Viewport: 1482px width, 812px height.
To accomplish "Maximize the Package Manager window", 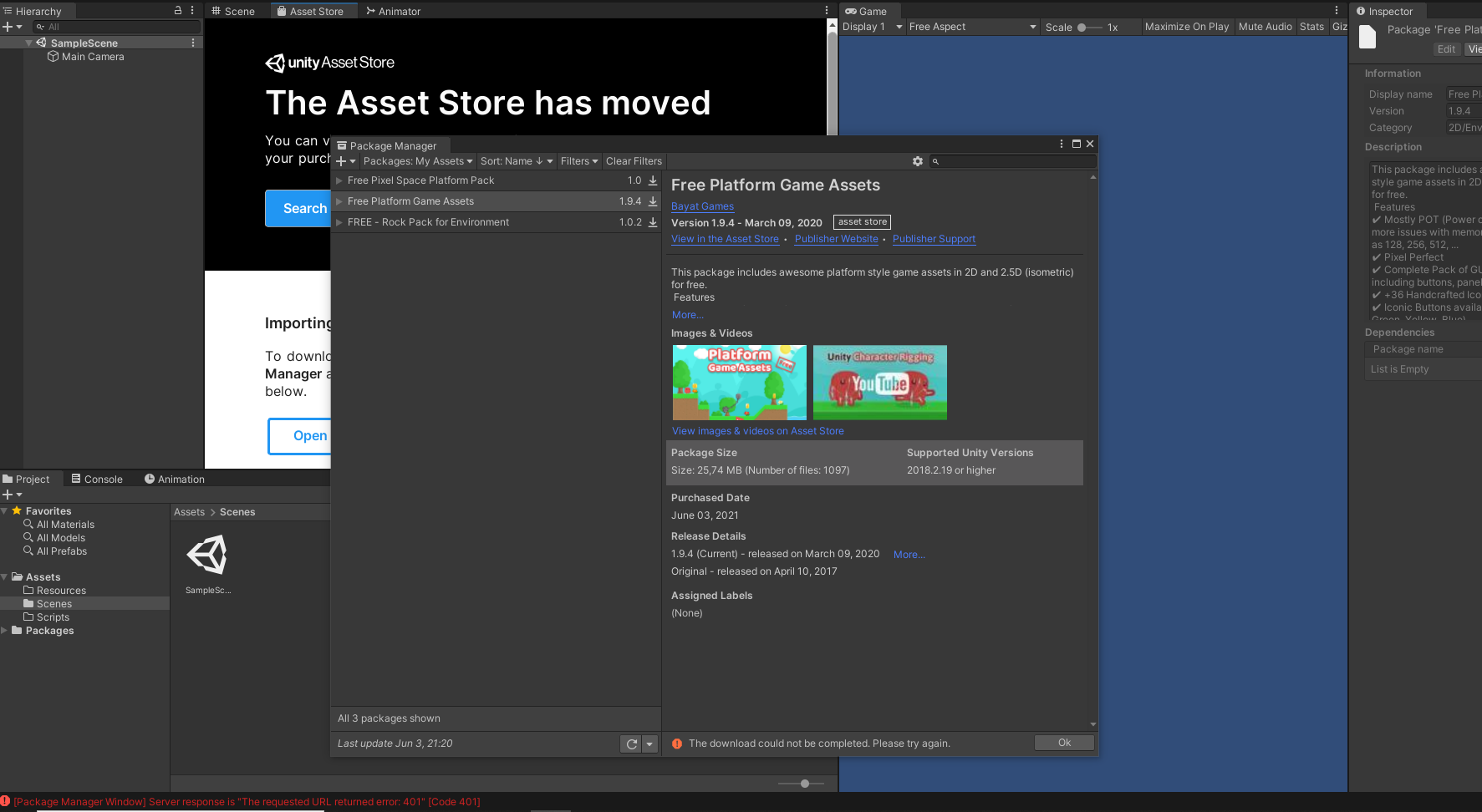I will (x=1077, y=144).
